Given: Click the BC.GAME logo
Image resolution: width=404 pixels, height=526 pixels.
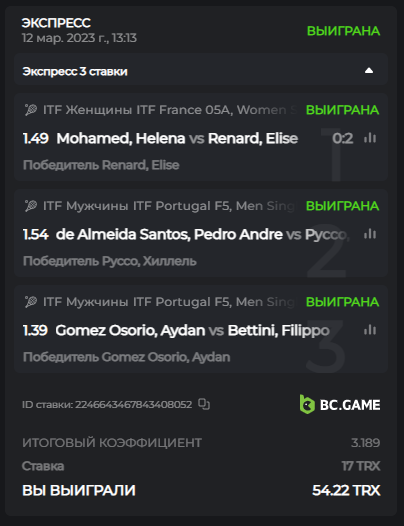Looking at the screenshot, I should (340, 404).
